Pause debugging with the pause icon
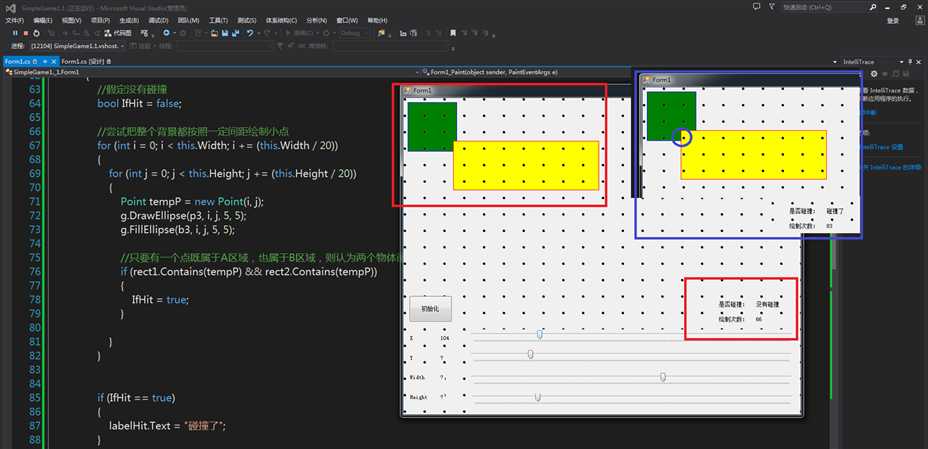 pyautogui.click(x=15, y=33)
